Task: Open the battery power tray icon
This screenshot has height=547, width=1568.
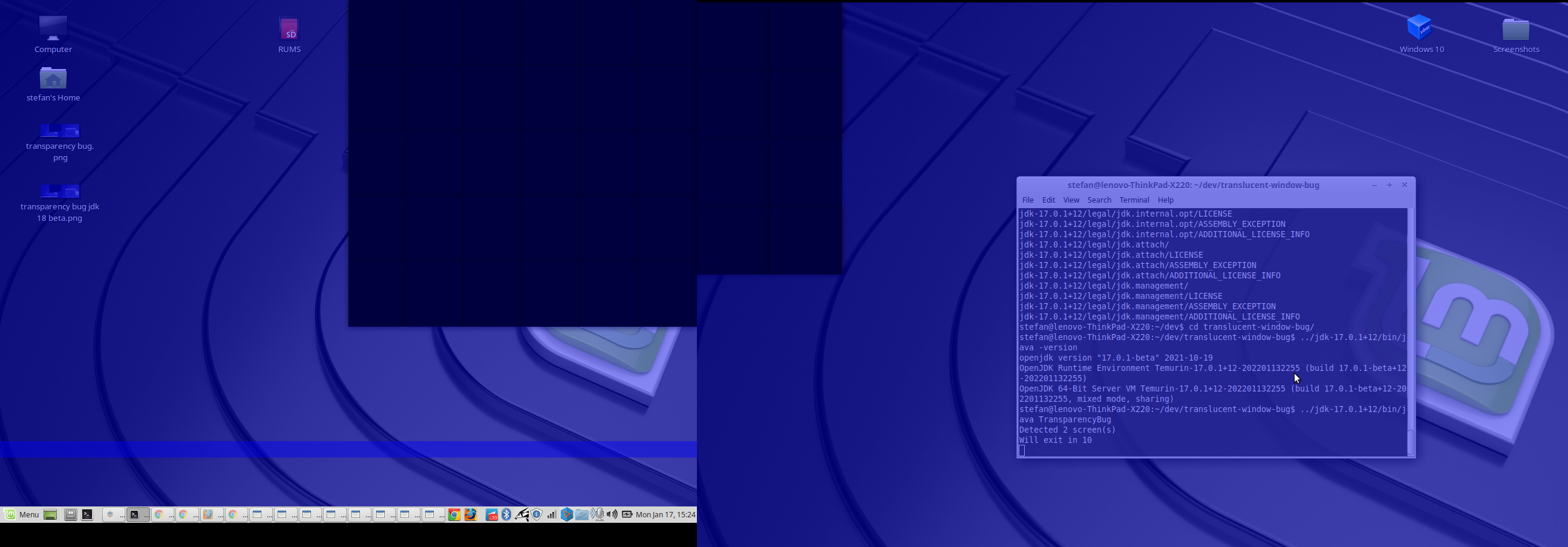Action: pyautogui.click(x=626, y=515)
